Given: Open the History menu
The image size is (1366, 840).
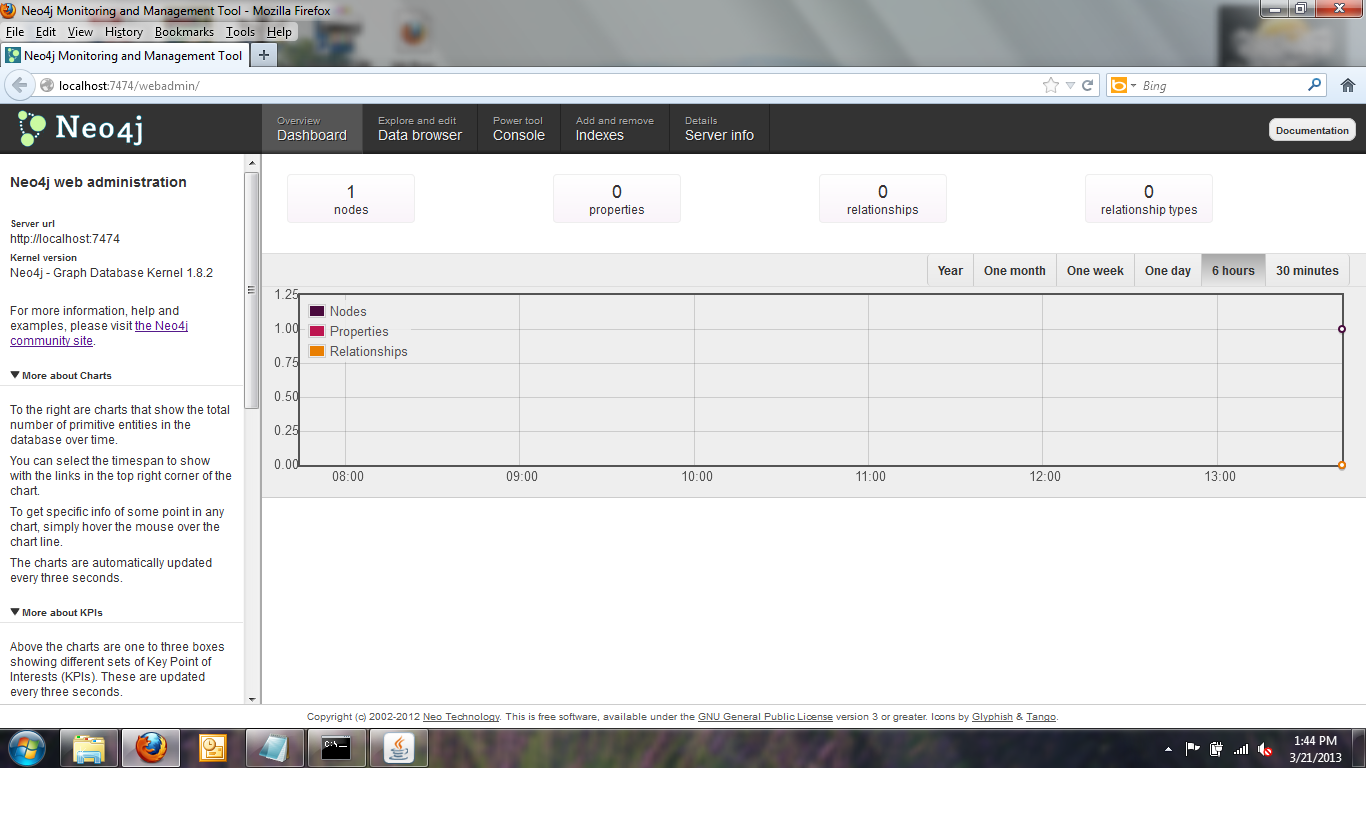Looking at the screenshot, I should pyautogui.click(x=124, y=32).
